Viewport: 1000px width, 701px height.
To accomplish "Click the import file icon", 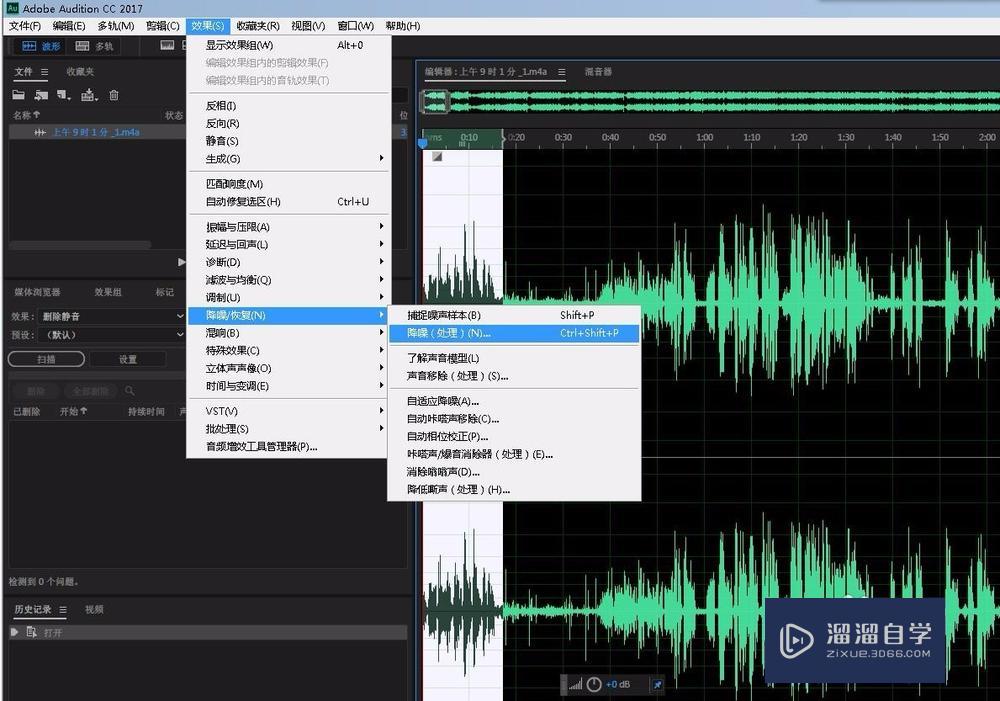I will (x=41, y=96).
